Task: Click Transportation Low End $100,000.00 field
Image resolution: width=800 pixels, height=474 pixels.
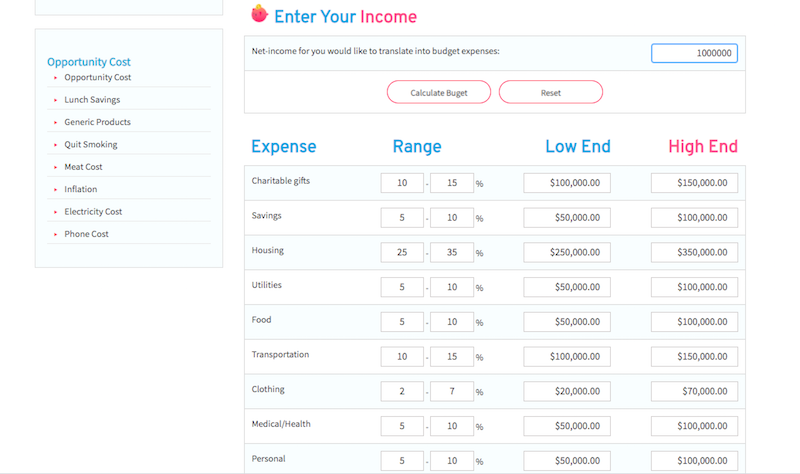Action: [x=567, y=356]
